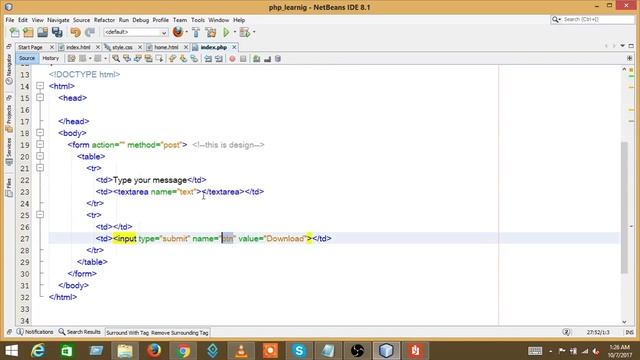The width and height of the screenshot is (640, 360).
Task: Switch to the style.css tab
Action: tap(122, 47)
